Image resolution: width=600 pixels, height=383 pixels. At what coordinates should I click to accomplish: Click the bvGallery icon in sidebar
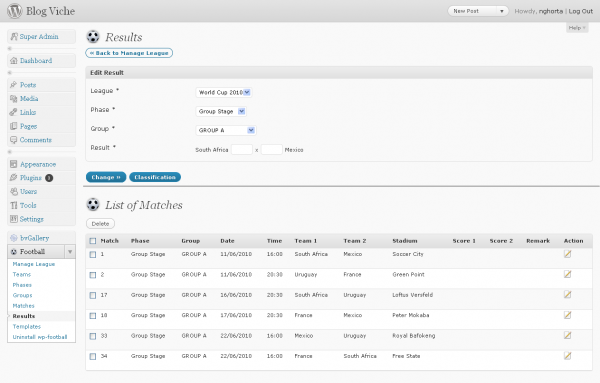pyautogui.click(x=14, y=238)
